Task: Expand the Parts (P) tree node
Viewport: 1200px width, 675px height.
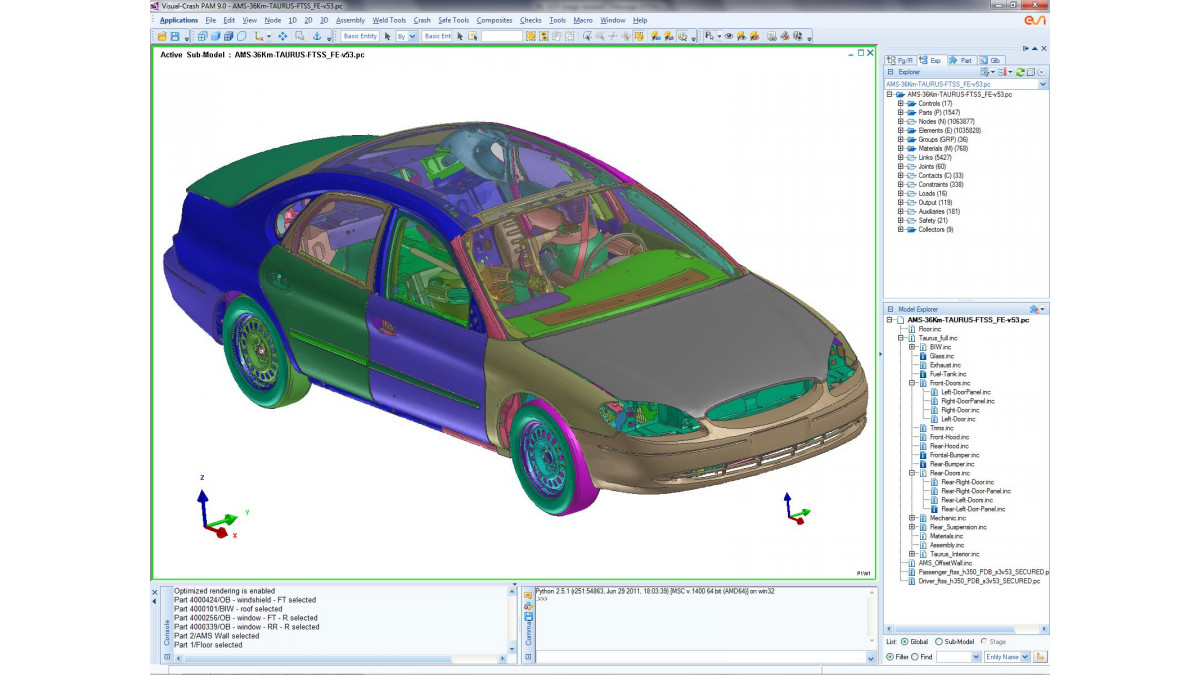Action: coord(900,112)
